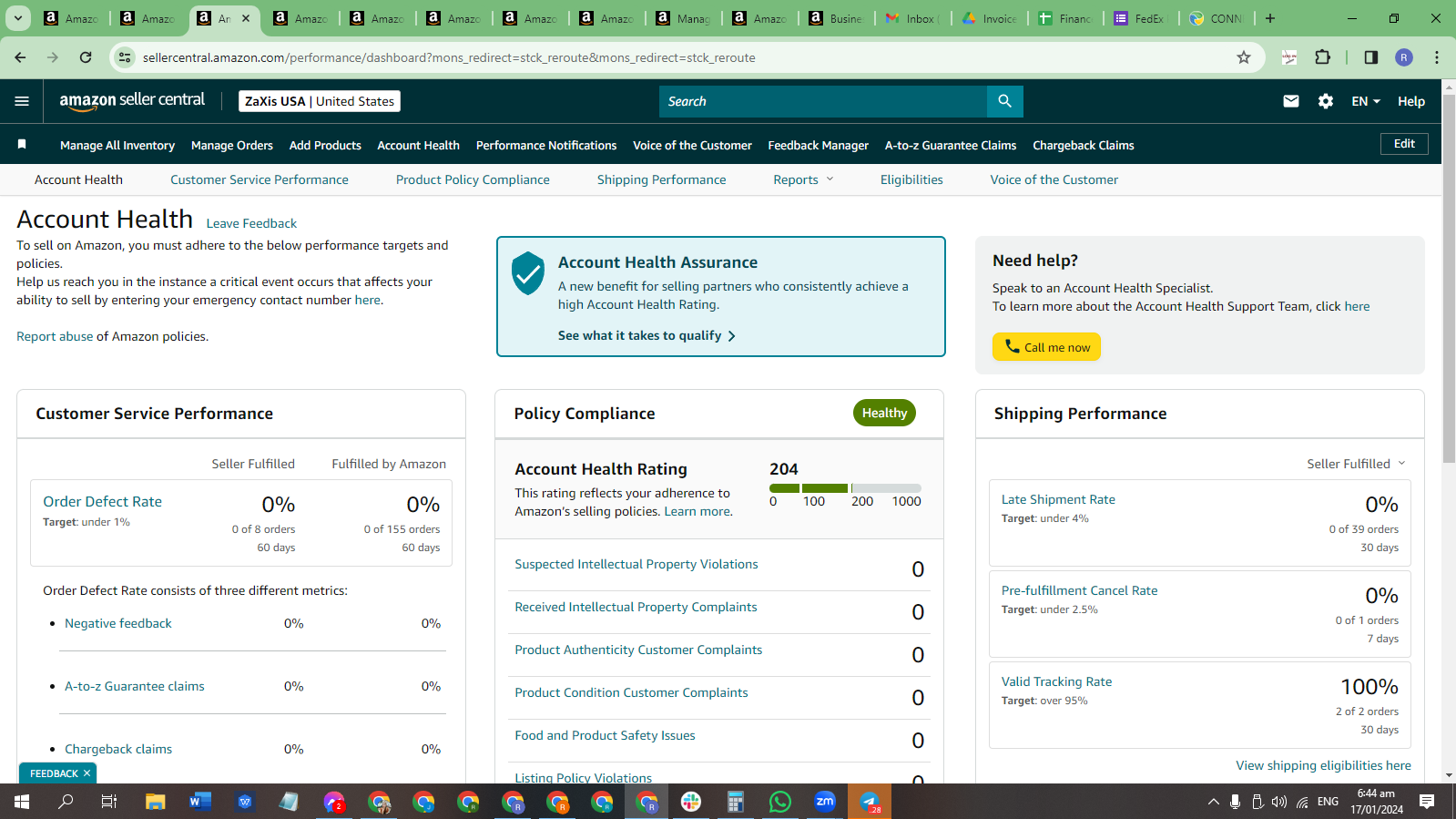The image size is (1456, 819).
Task: Open Windows taskbar search
Action: click(66, 802)
